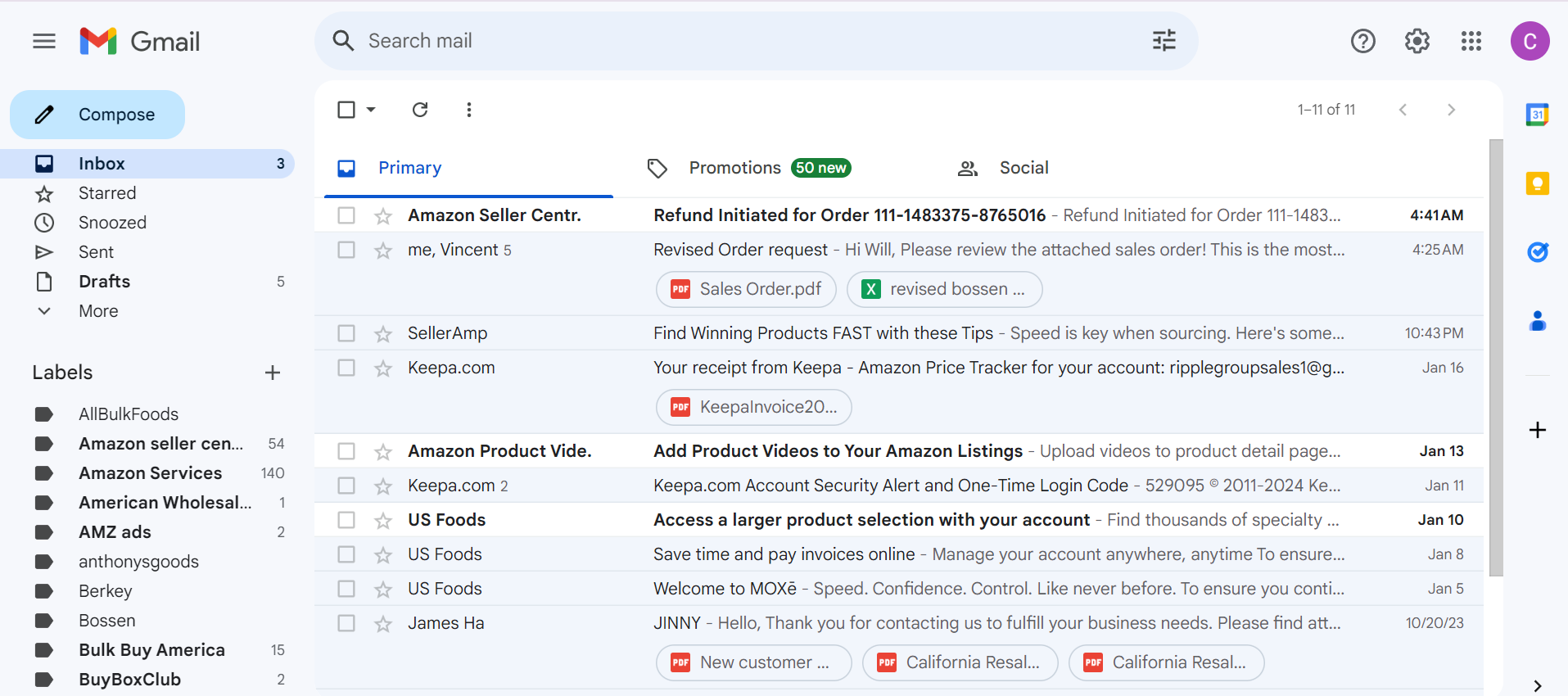Create new label with plus icon
The height and width of the screenshot is (696, 1568).
pos(273,373)
